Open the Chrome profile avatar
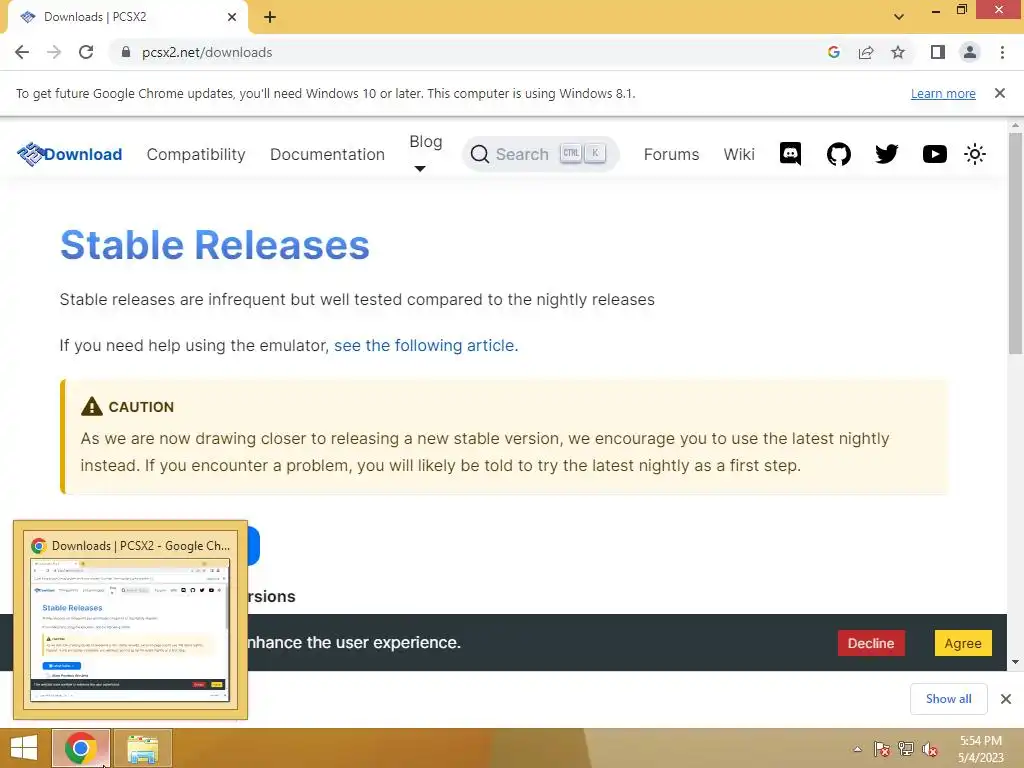The image size is (1024, 768). click(970, 52)
